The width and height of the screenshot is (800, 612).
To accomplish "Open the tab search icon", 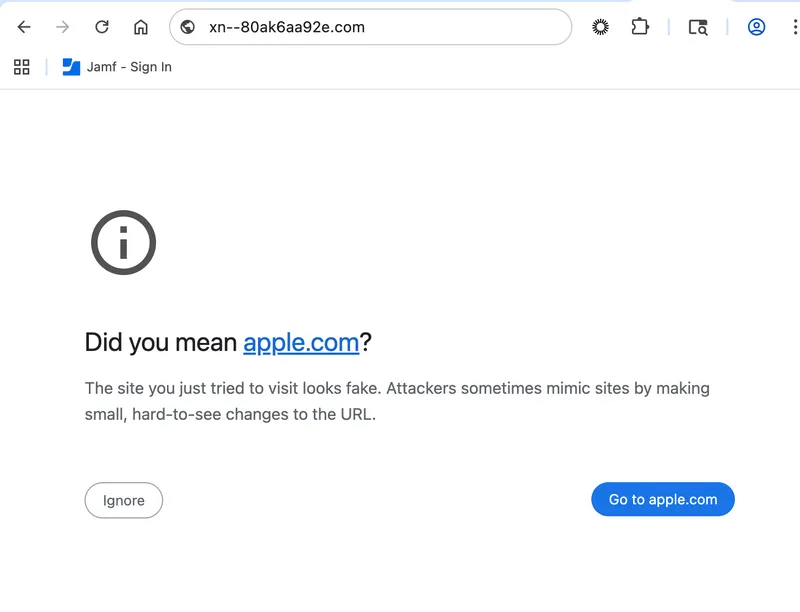I will coord(698,27).
